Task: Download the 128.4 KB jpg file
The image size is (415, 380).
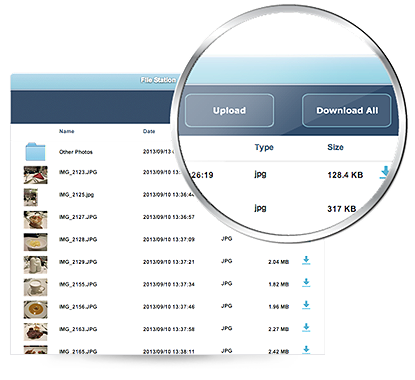Action: click(385, 173)
